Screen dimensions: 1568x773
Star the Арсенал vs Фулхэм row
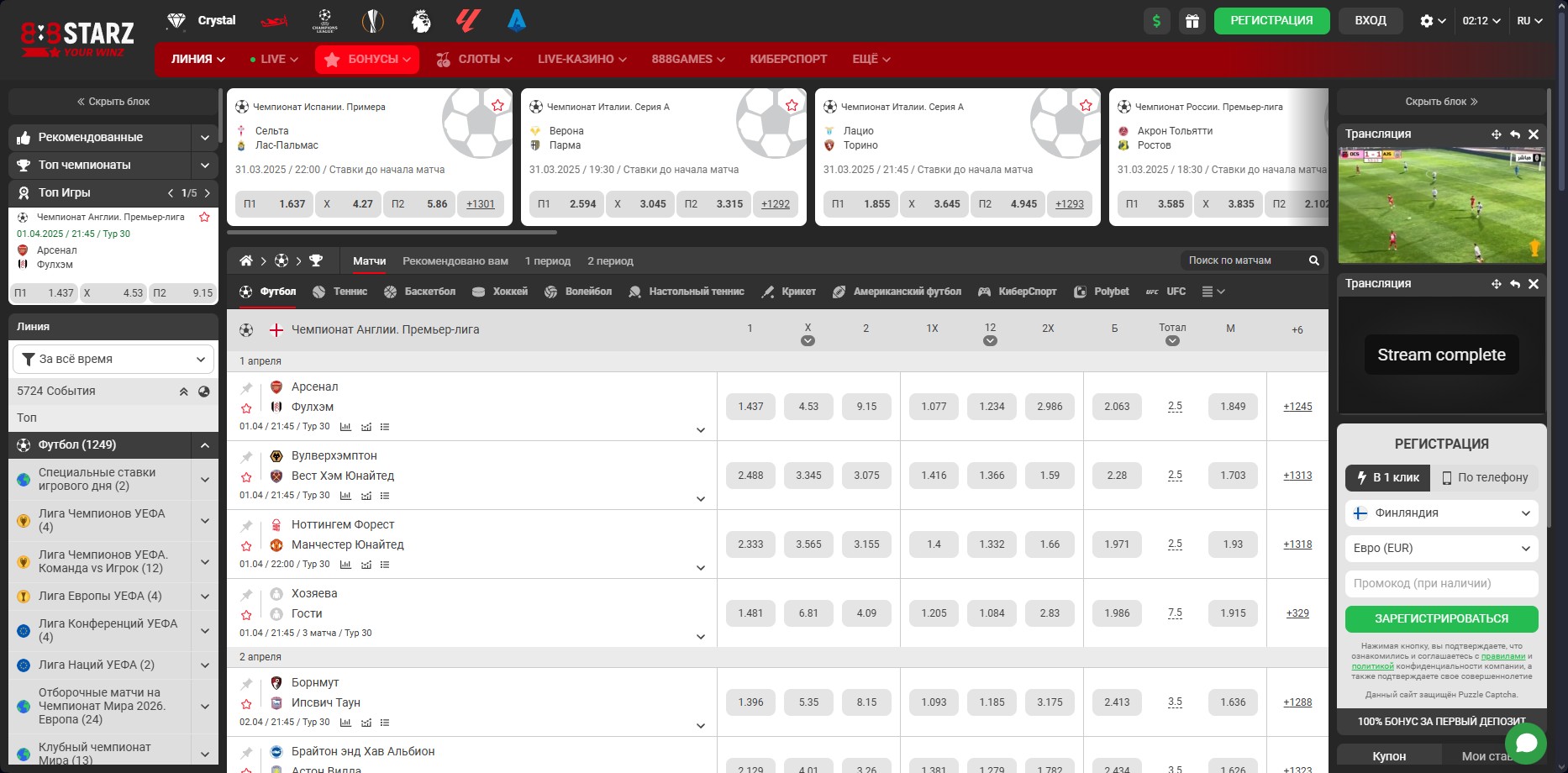pos(246,408)
